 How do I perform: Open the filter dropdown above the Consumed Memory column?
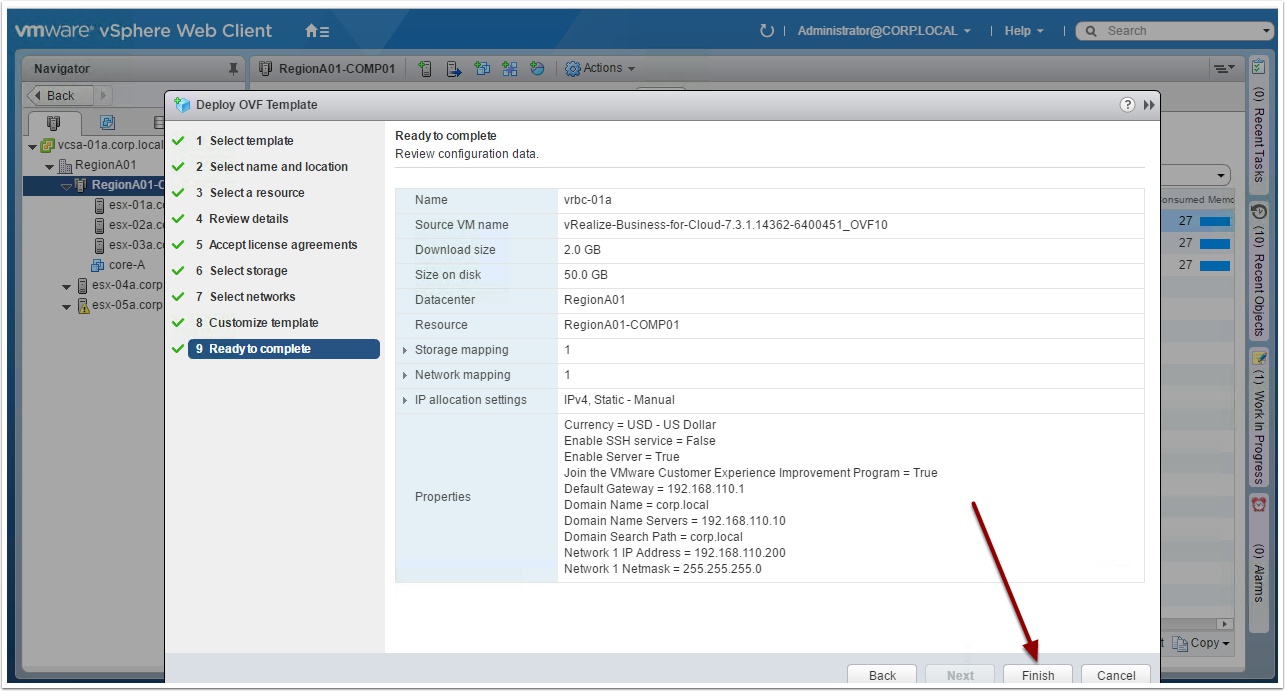tap(1222, 174)
